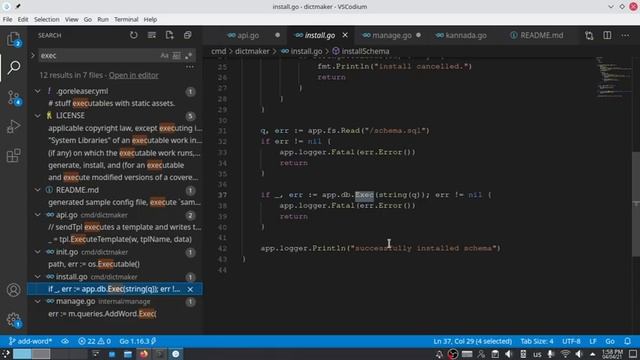This screenshot has width=640, height=360.
Task: Open the Accounts menu icon
Action: 13,290
